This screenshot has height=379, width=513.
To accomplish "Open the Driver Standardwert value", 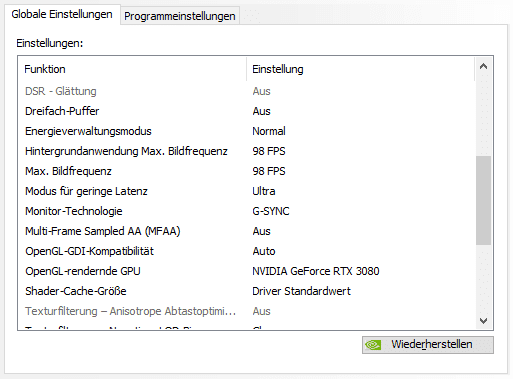I will pos(301,291).
